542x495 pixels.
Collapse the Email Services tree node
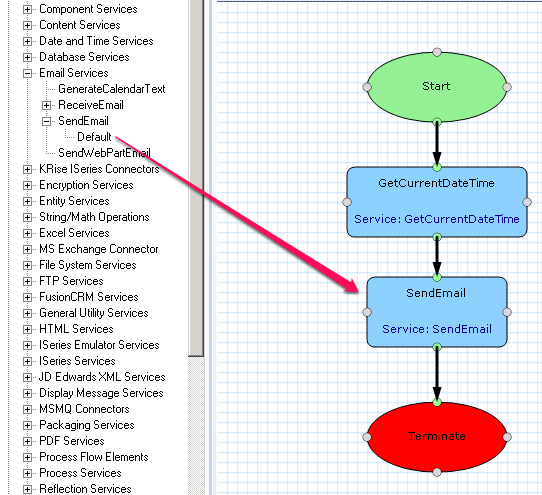(27, 73)
